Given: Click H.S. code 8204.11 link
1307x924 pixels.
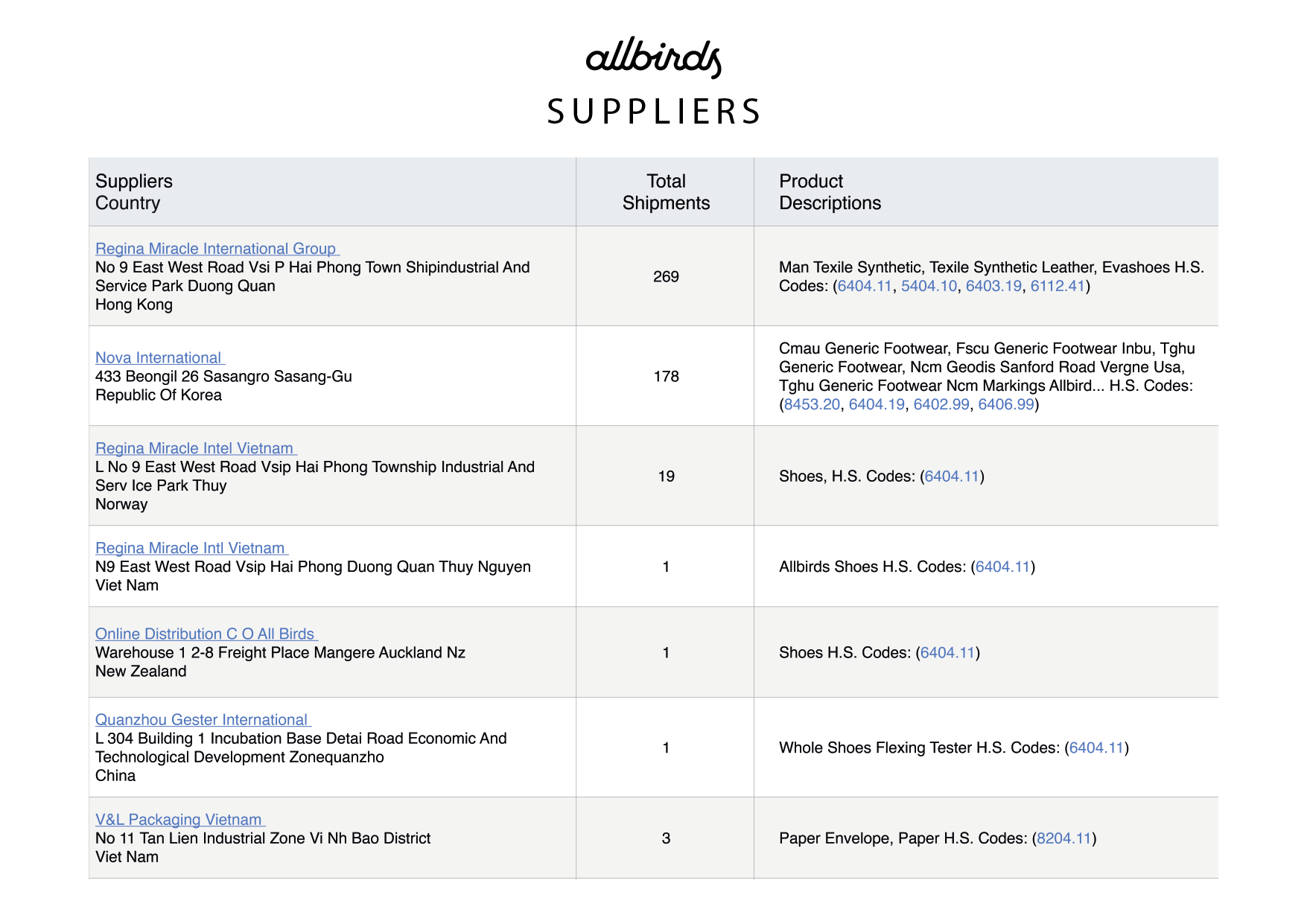Looking at the screenshot, I should click(1063, 838).
